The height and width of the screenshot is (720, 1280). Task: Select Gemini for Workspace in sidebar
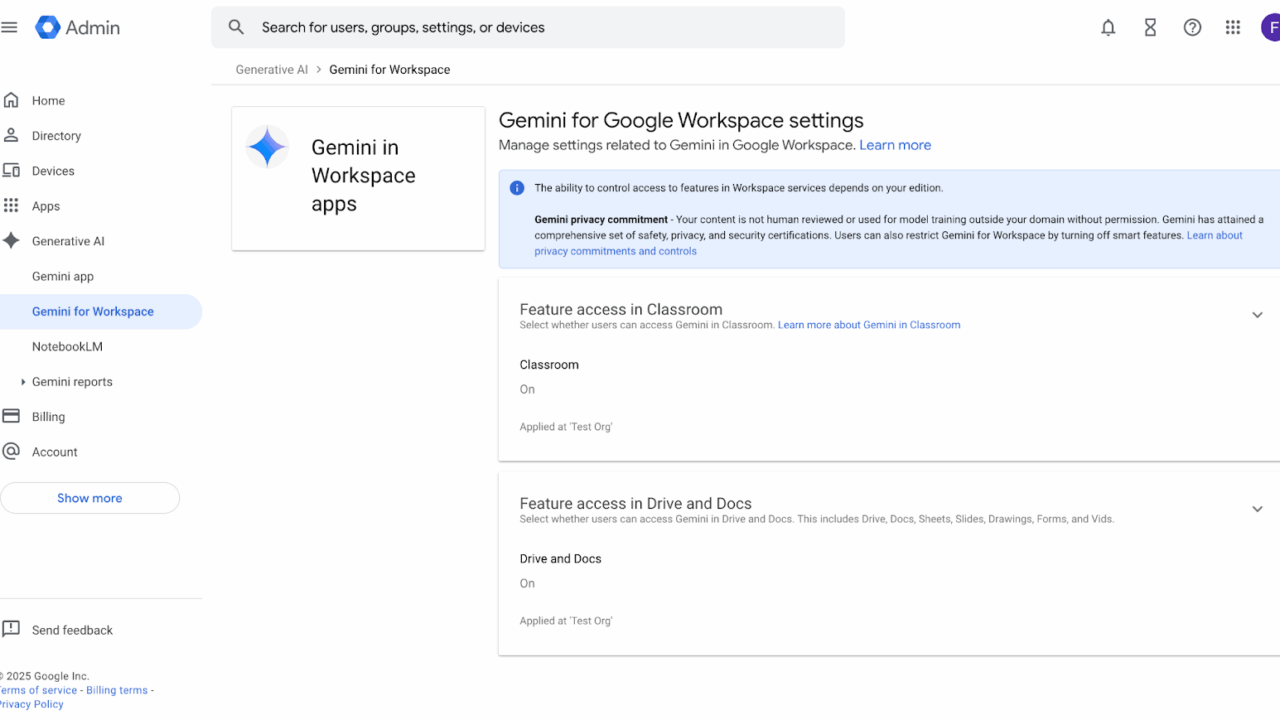pyautogui.click(x=100, y=311)
